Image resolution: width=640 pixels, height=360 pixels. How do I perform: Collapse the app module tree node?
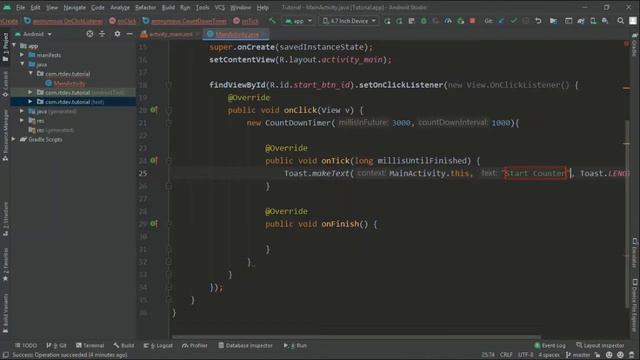tap(15, 45)
